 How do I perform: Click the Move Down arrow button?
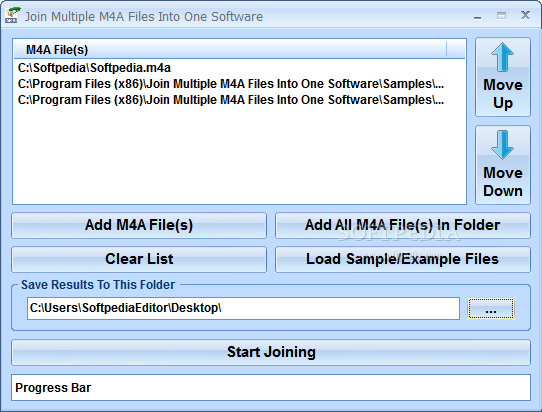point(503,165)
